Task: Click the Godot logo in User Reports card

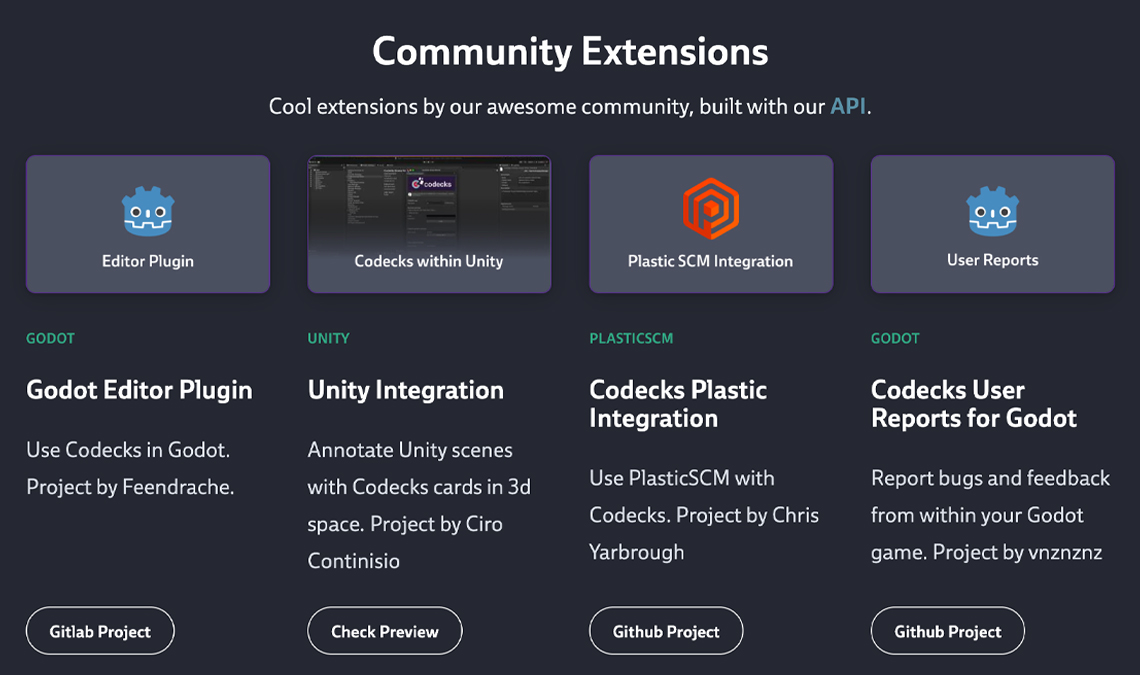Action: 992,211
